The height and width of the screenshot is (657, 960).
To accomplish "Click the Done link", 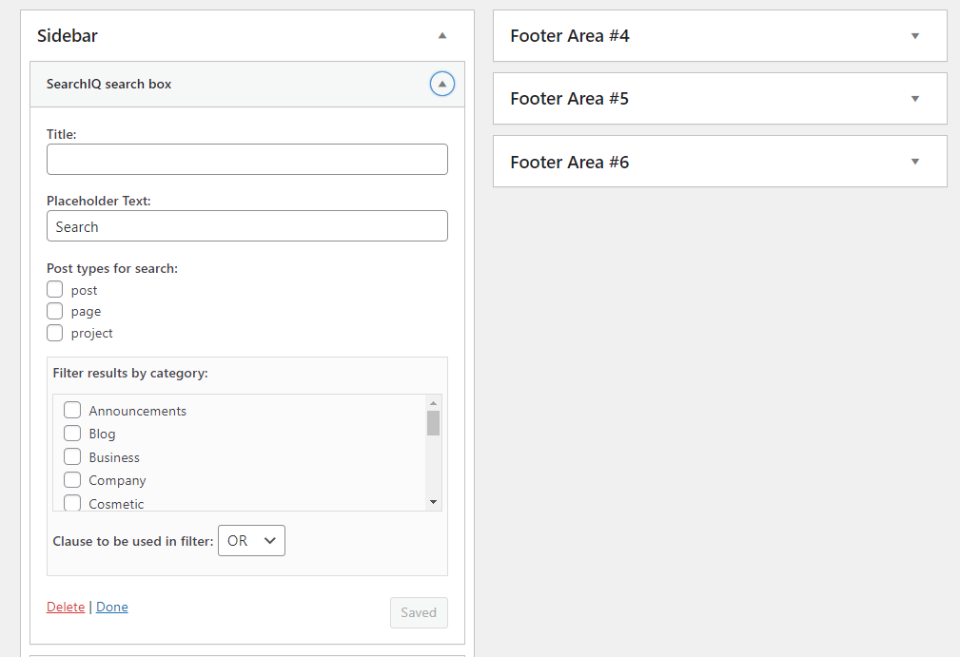I will [x=112, y=607].
